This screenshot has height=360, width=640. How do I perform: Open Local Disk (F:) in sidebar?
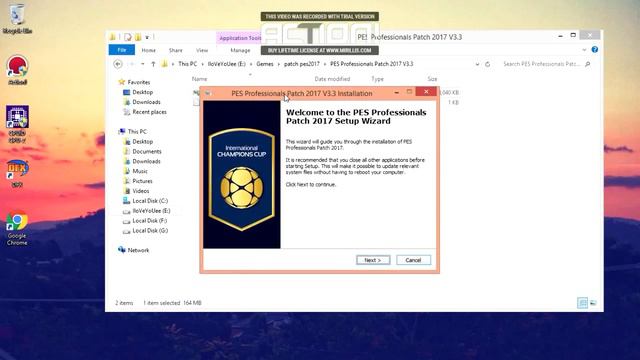[150, 220]
